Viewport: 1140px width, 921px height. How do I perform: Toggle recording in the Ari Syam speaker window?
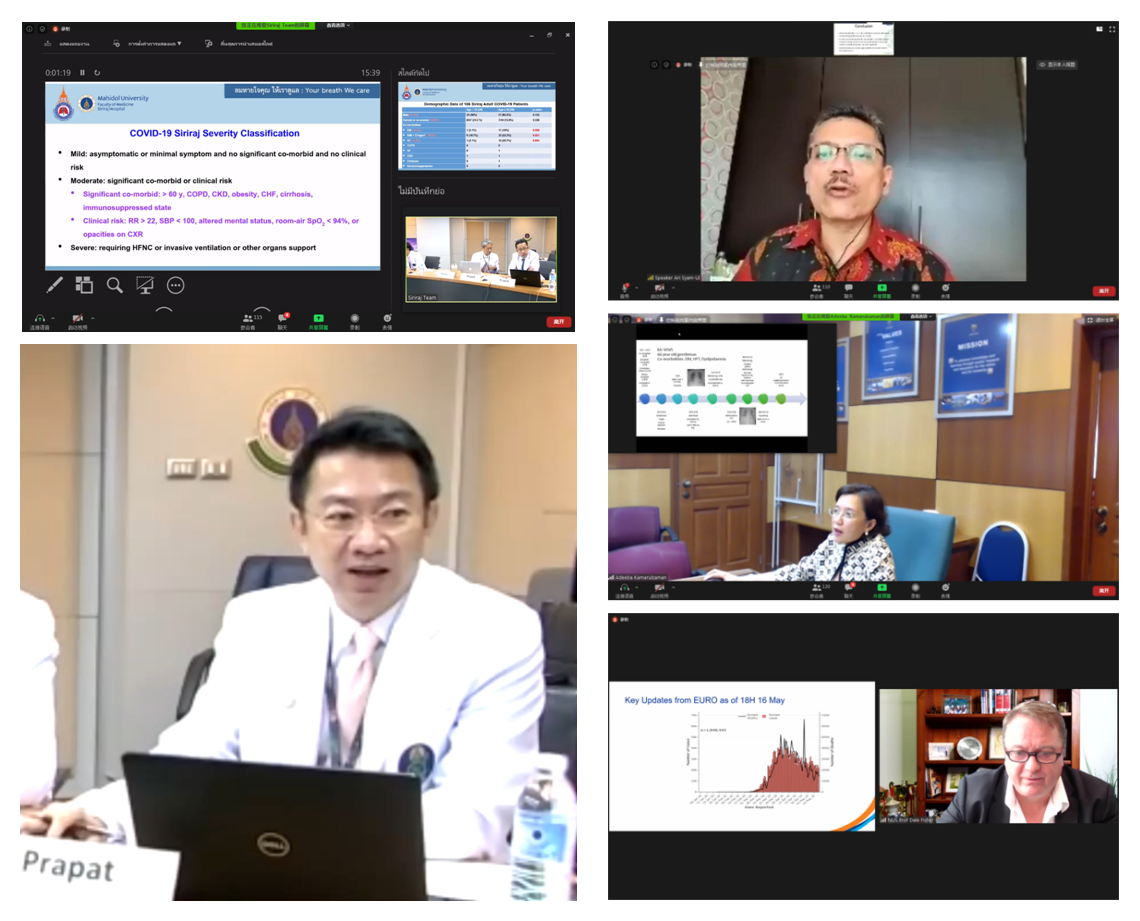point(915,290)
